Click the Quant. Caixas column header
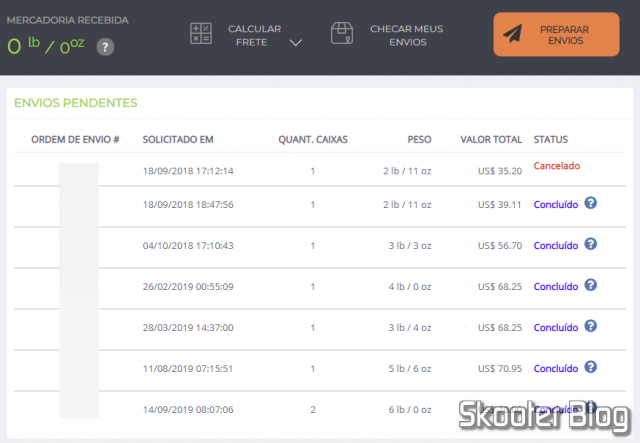The width and height of the screenshot is (640, 443). click(313, 140)
